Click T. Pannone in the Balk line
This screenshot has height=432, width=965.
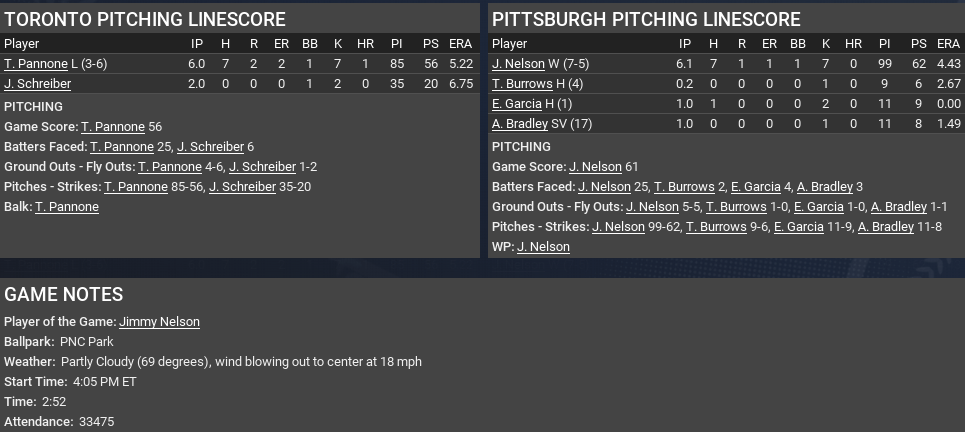(67, 207)
